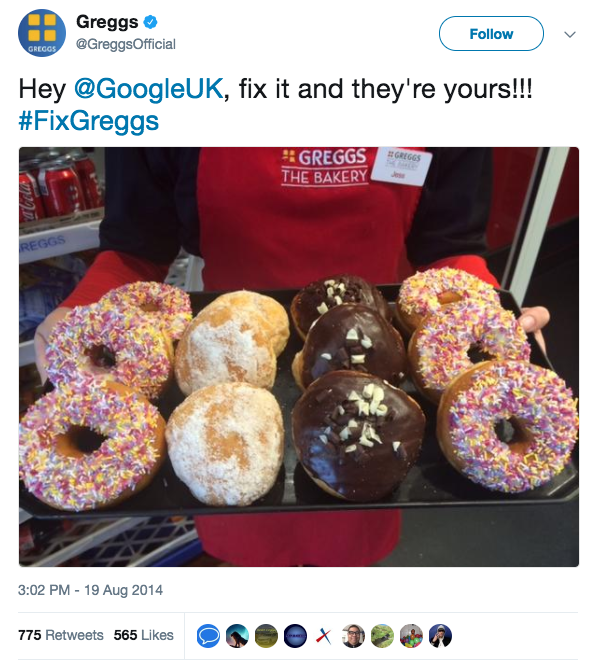Open the red and blue cross avatar
Screen dimensions: 590x660
click(x=324, y=635)
